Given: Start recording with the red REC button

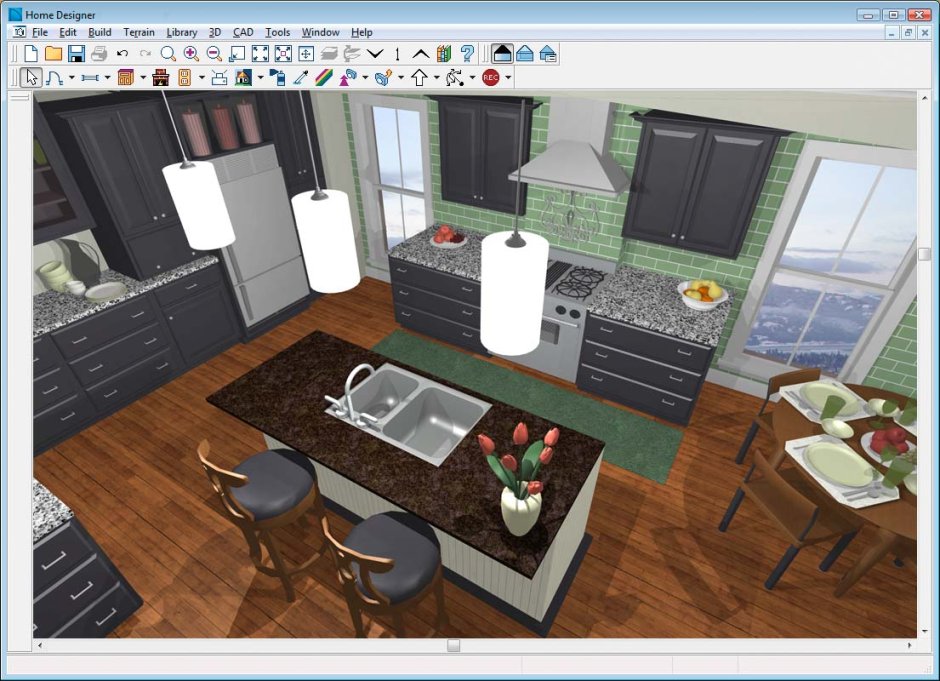Looking at the screenshot, I should pos(490,77).
